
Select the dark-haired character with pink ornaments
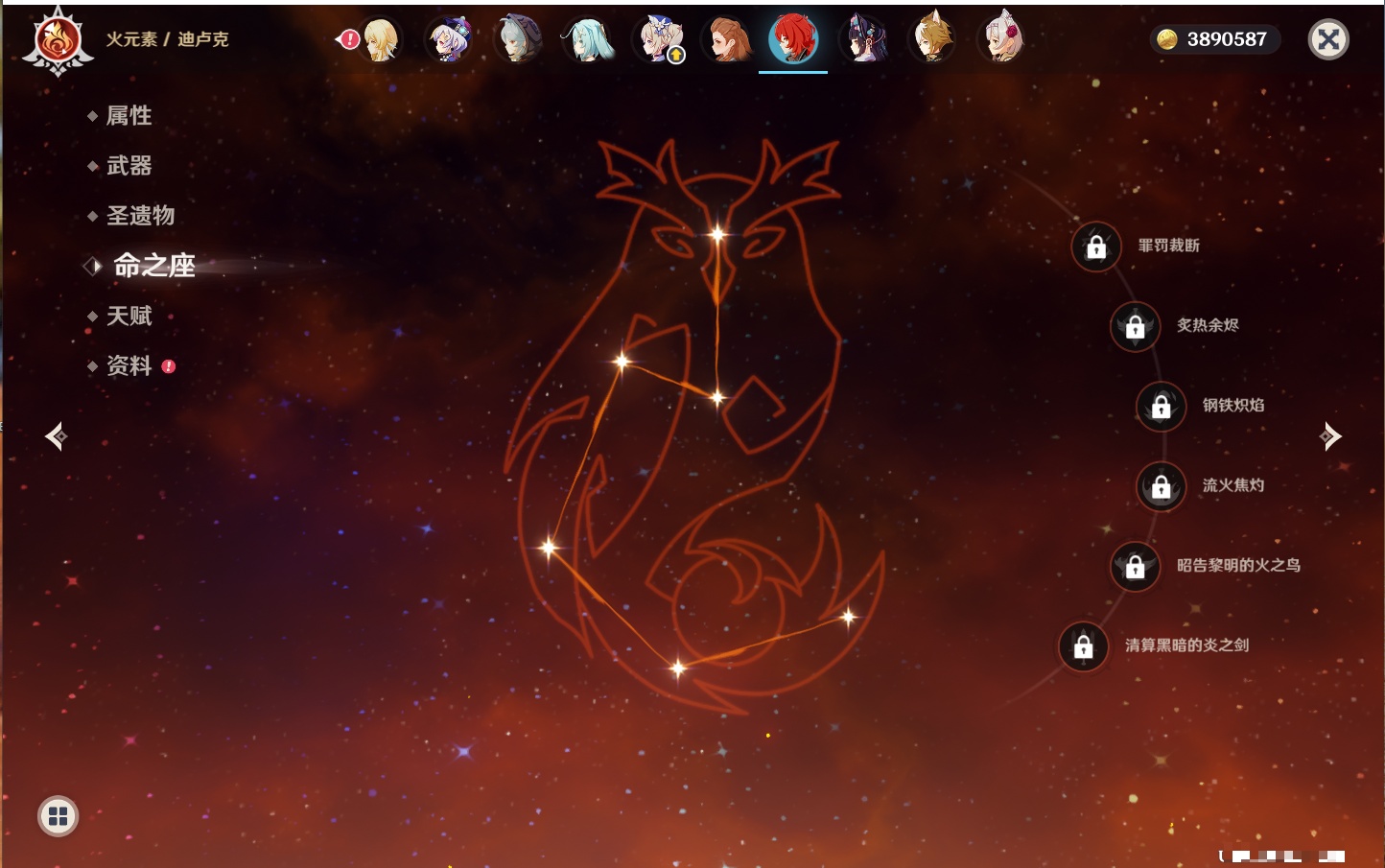point(863,40)
